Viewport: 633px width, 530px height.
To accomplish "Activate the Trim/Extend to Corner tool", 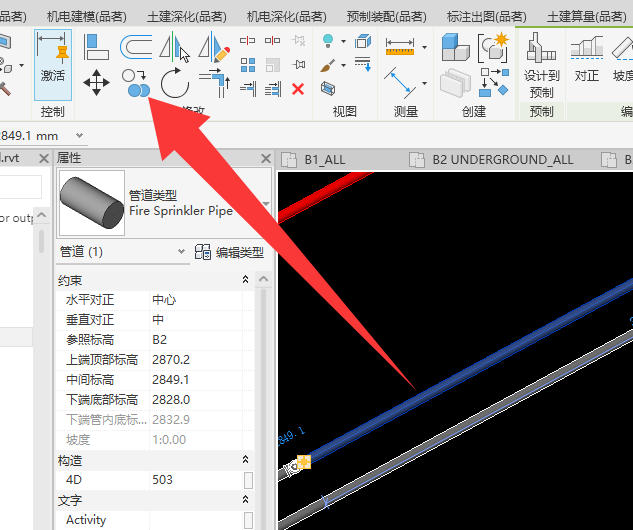I will [x=214, y=83].
